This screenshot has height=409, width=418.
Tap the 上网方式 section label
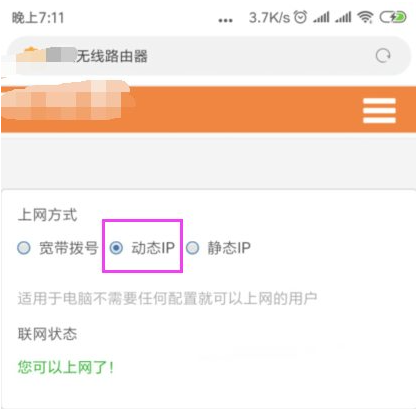47,215
